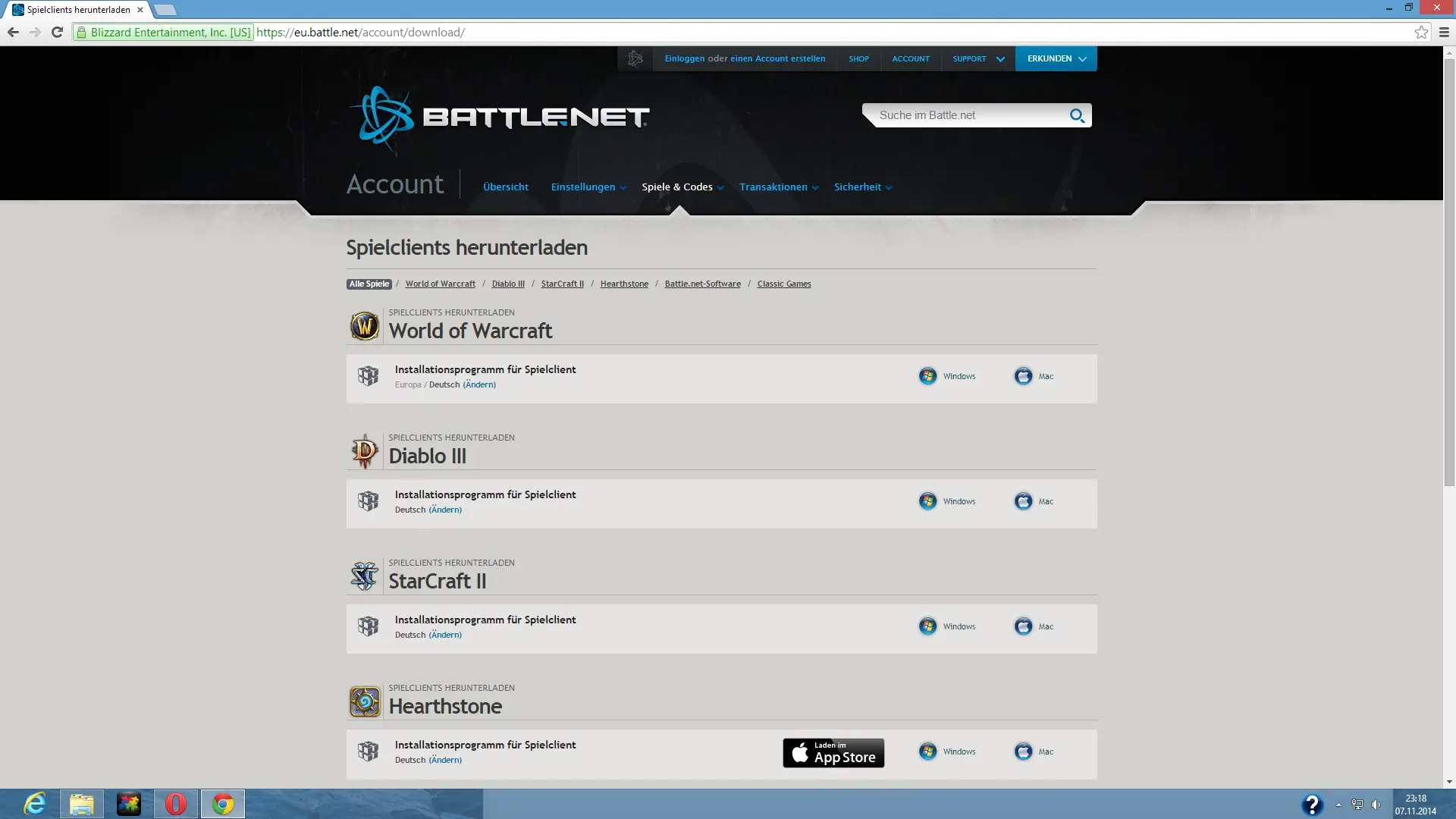This screenshot has height=819, width=1456.
Task: Click Hearthstone installer box icon
Action: [x=368, y=751]
